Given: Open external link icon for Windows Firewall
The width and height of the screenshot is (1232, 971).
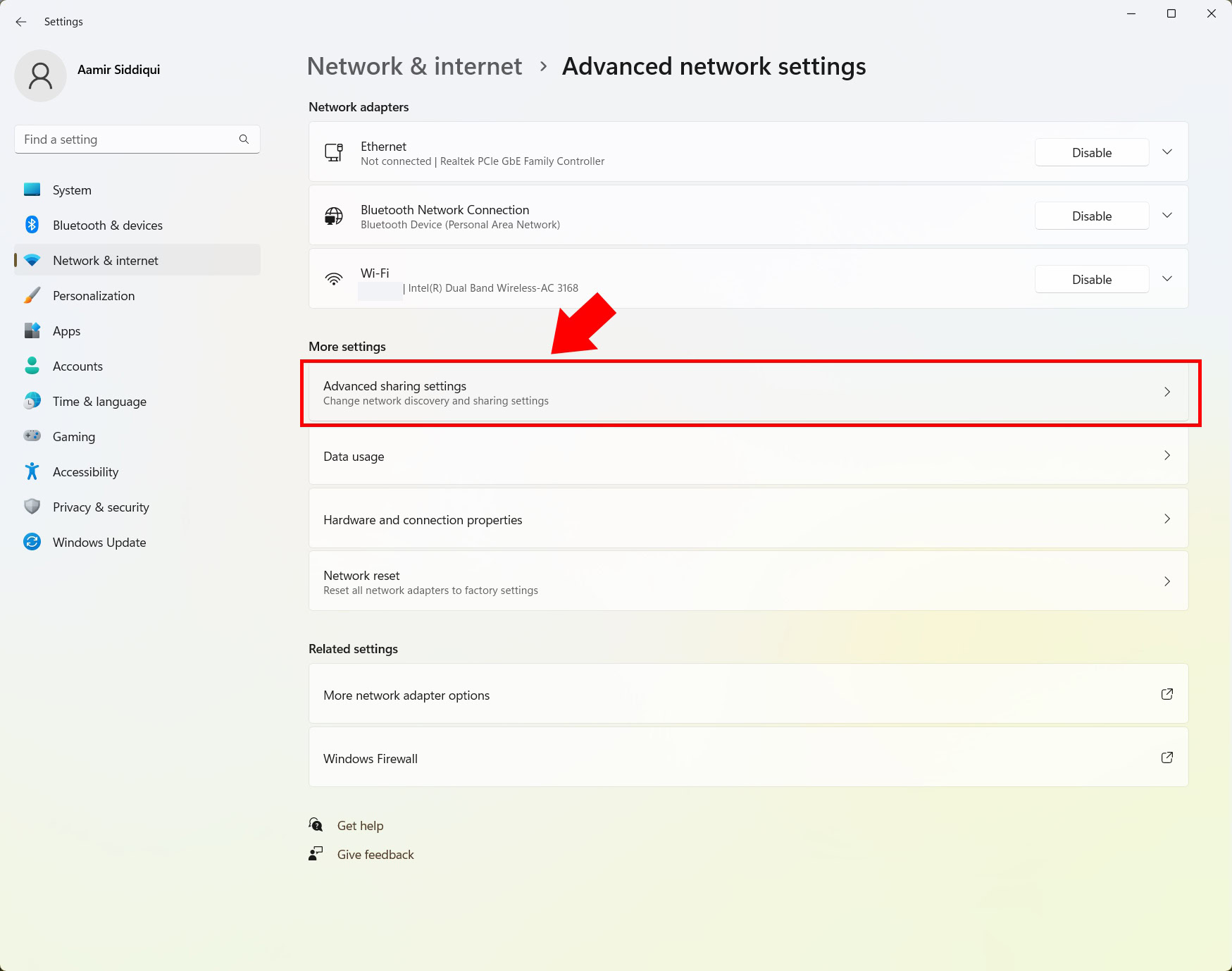Looking at the screenshot, I should (x=1166, y=757).
